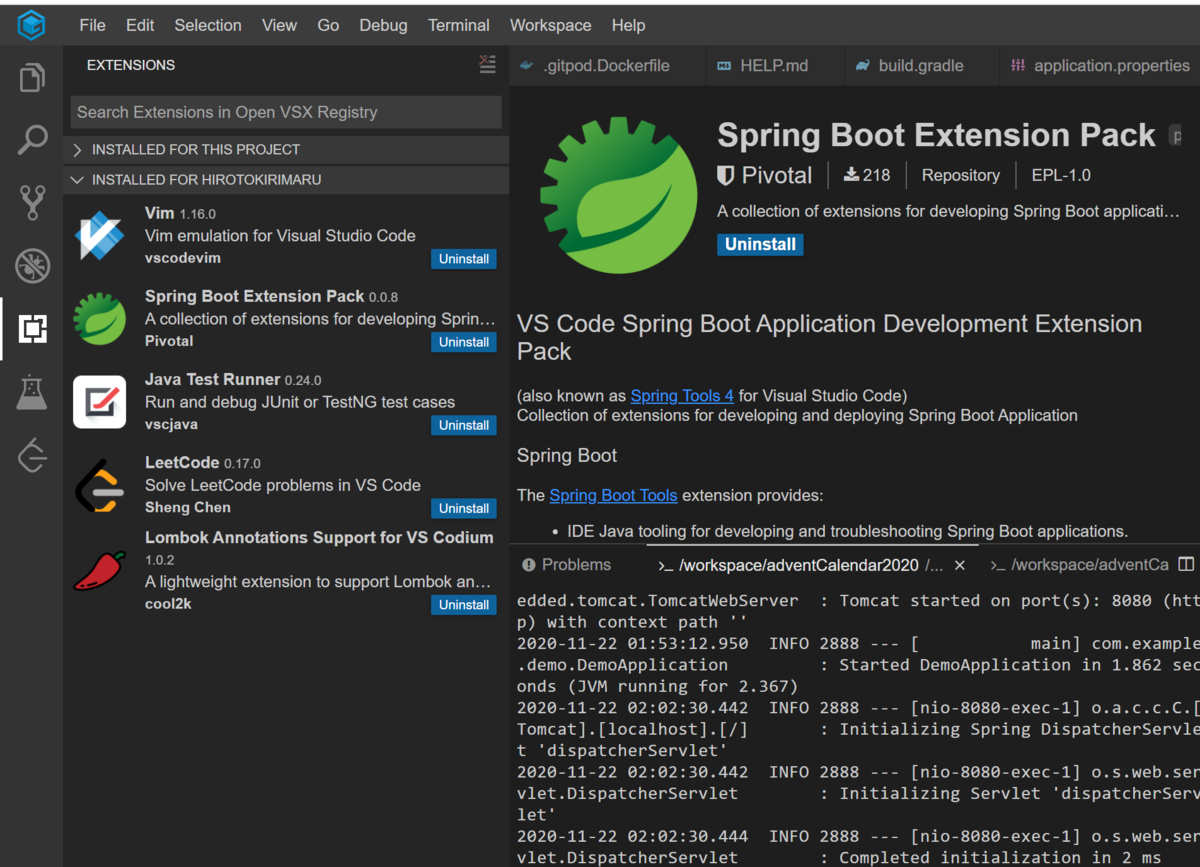Image resolution: width=1200 pixels, height=867 pixels.
Task: Open the Extensions view
Action: [x=31, y=328]
